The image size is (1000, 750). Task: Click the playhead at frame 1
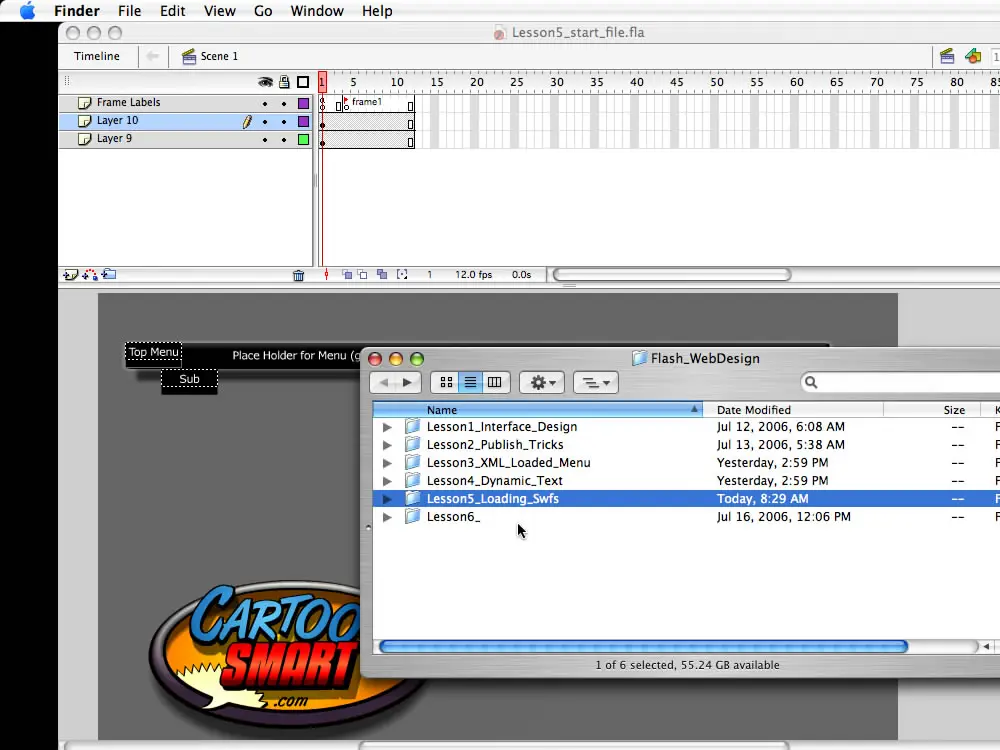[322, 82]
